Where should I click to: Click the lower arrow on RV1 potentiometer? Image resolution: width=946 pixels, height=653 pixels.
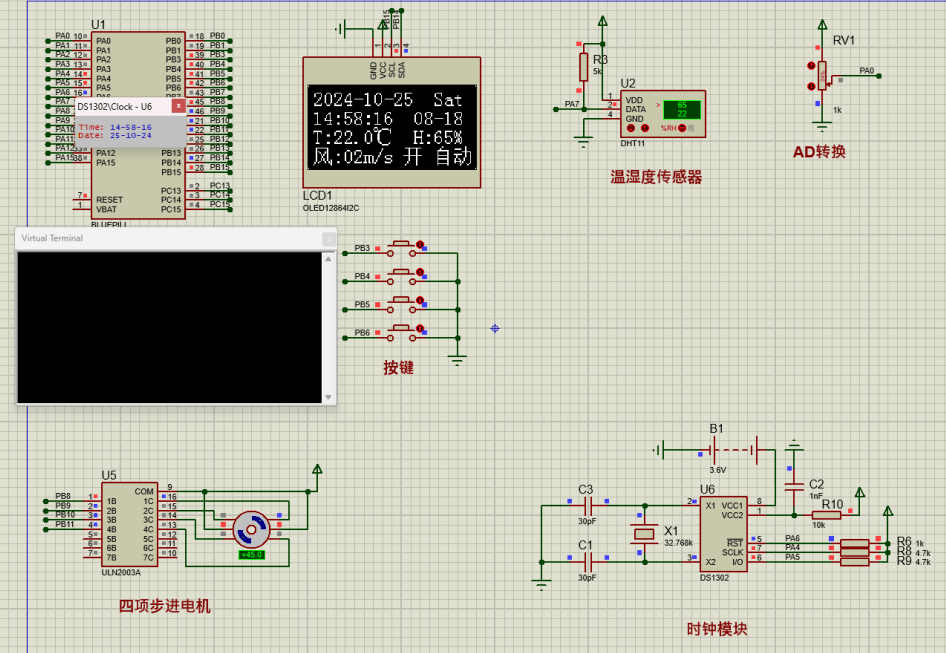pos(811,87)
